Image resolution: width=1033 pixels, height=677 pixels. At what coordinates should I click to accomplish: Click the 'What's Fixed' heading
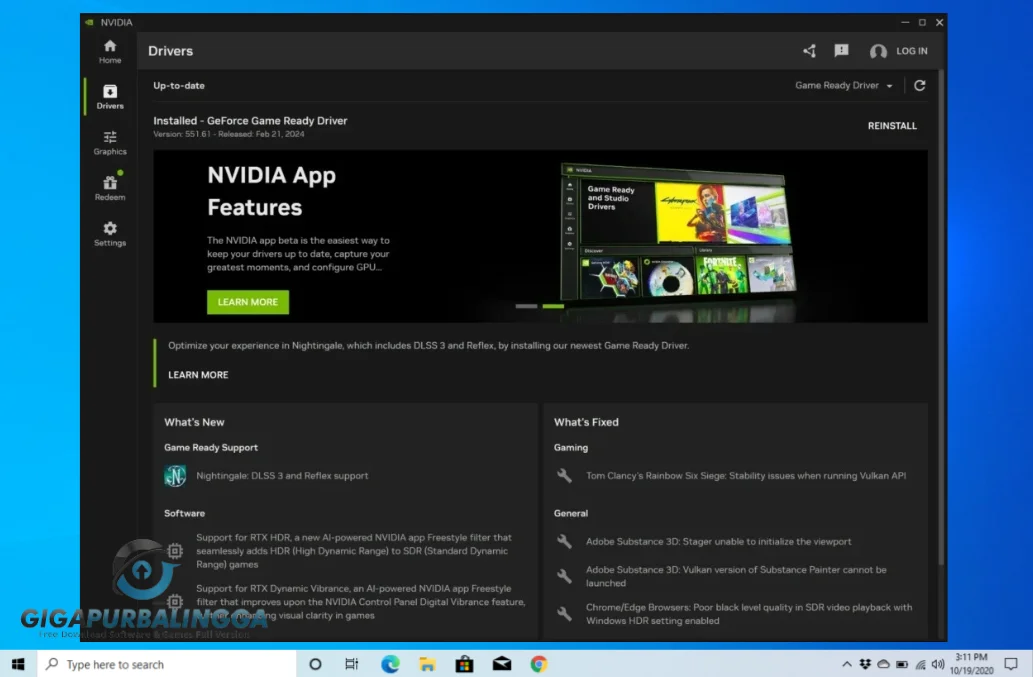pyautogui.click(x=586, y=422)
